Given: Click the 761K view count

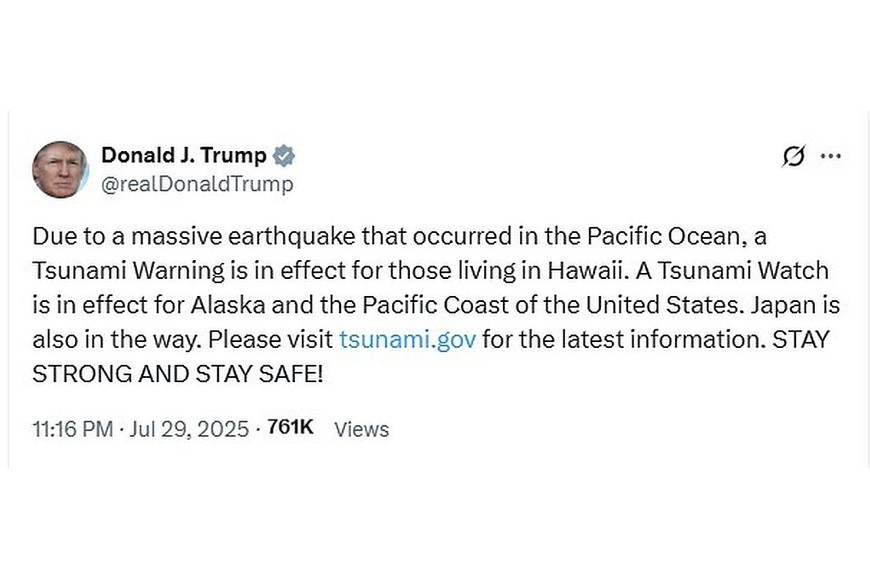Looking at the screenshot, I should (291, 428).
